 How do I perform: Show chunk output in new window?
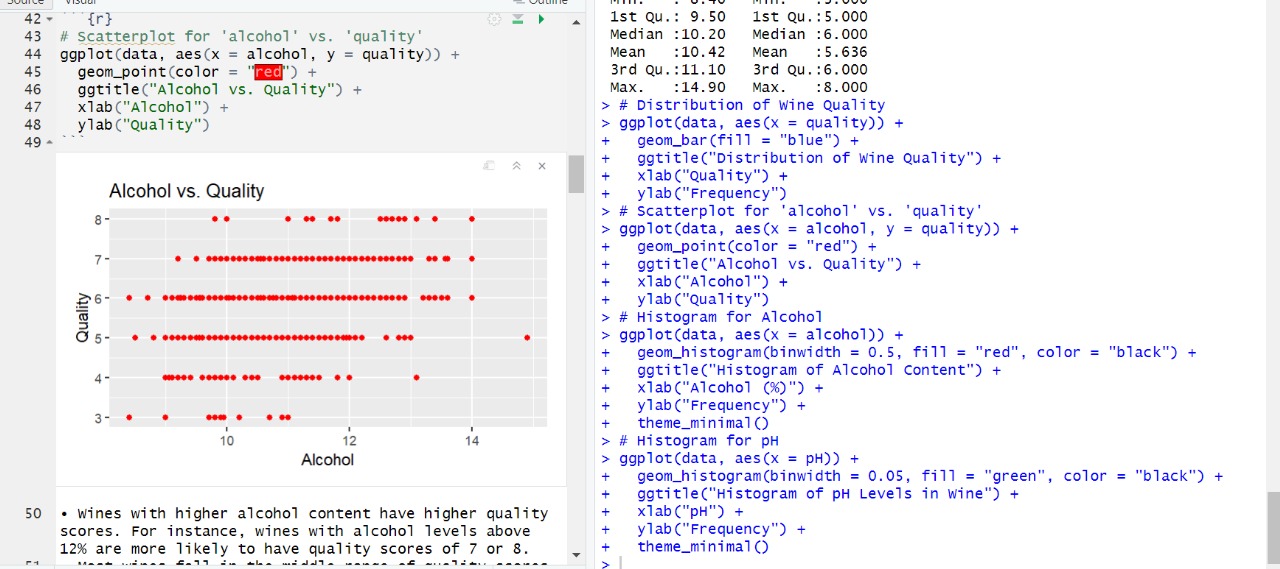(489, 166)
